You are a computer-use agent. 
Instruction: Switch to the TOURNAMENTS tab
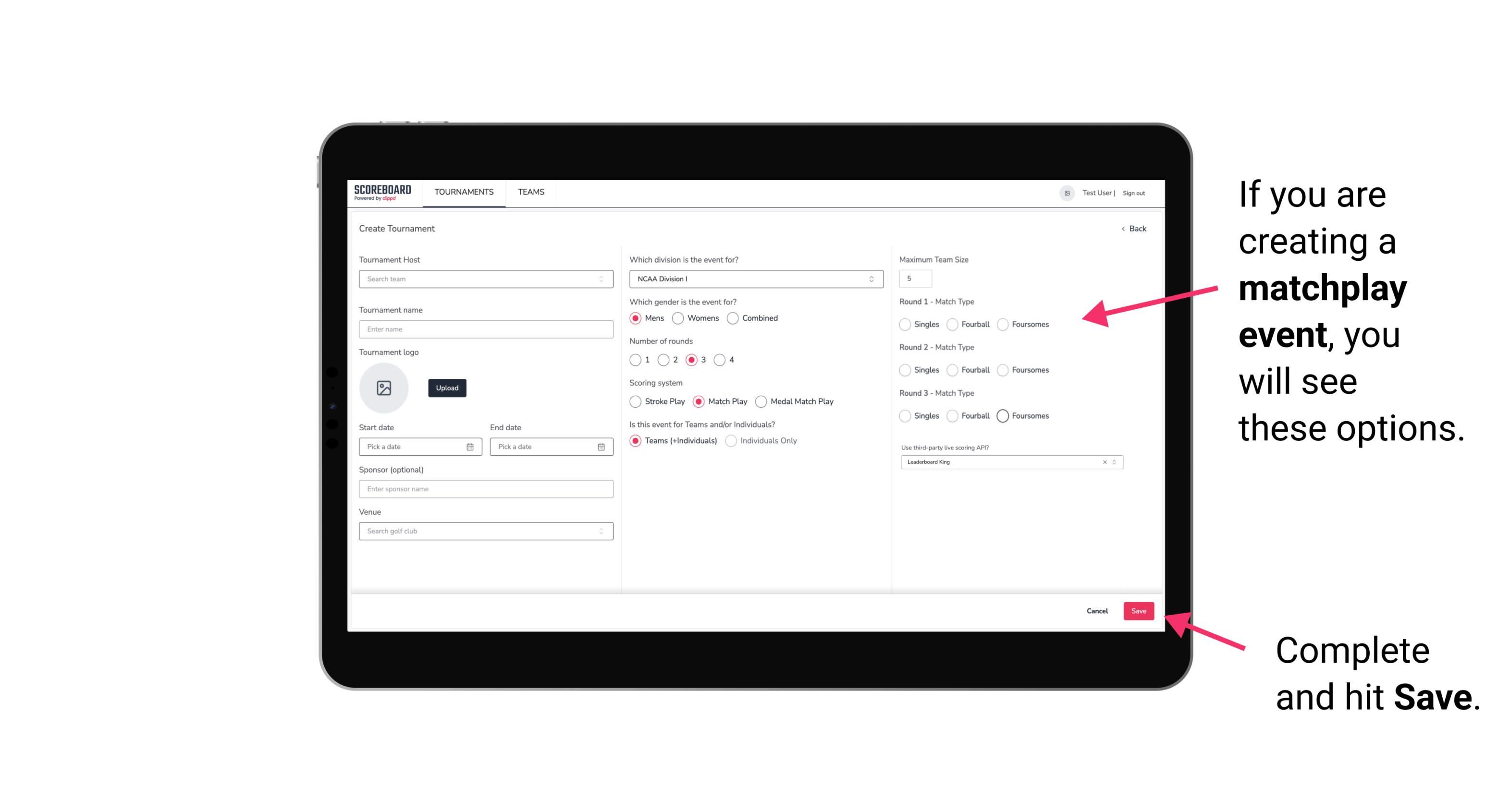click(x=463, y=192)
